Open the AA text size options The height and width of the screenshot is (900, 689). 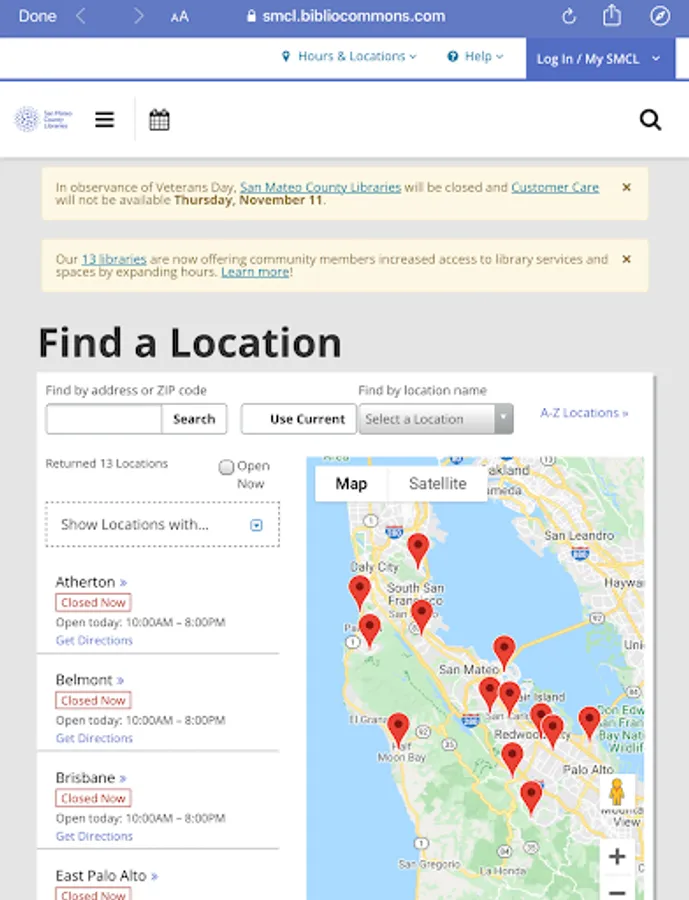(179, 17)
